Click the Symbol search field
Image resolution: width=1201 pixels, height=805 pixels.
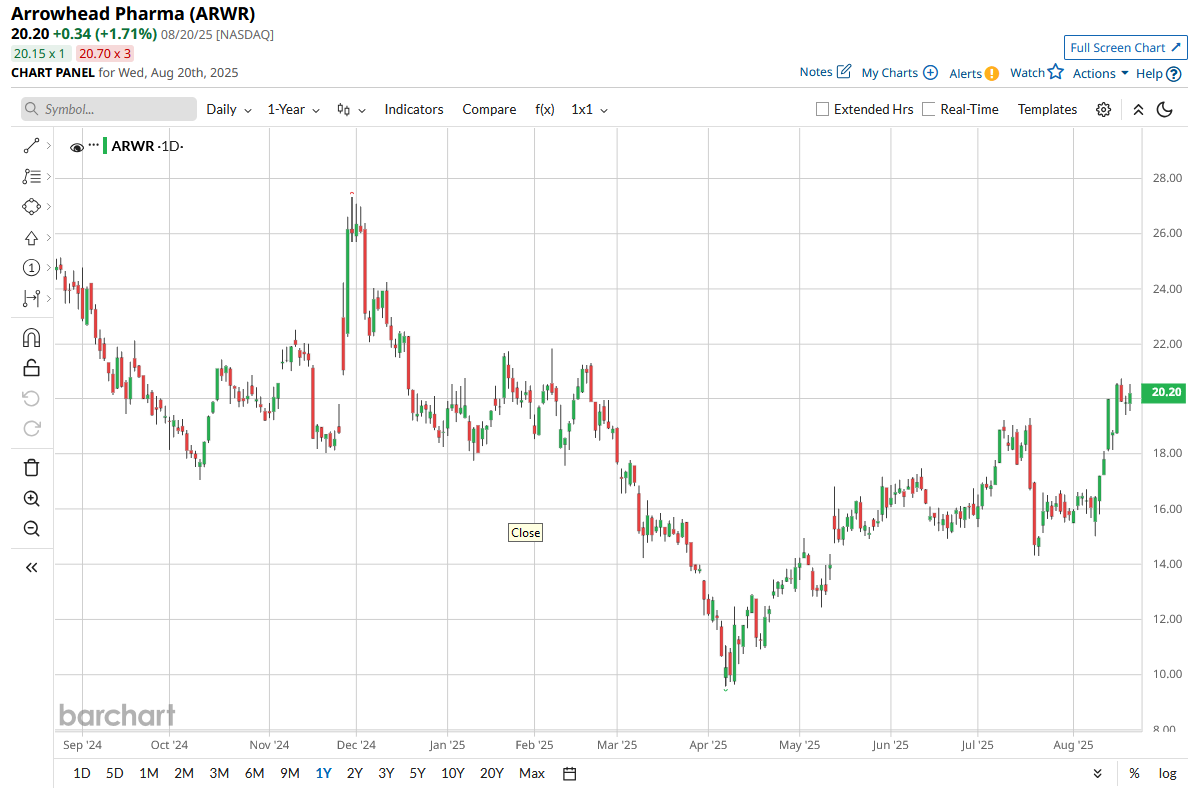pyautogui.click(x=109, y=109)
